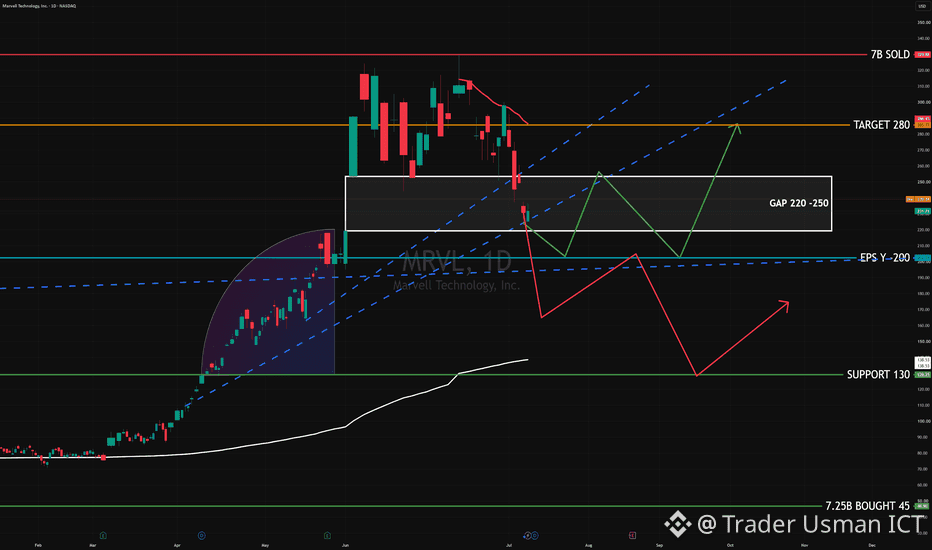Click the 100.00 price scale label
The image size is (932, 550).
(x=924, y=421)
